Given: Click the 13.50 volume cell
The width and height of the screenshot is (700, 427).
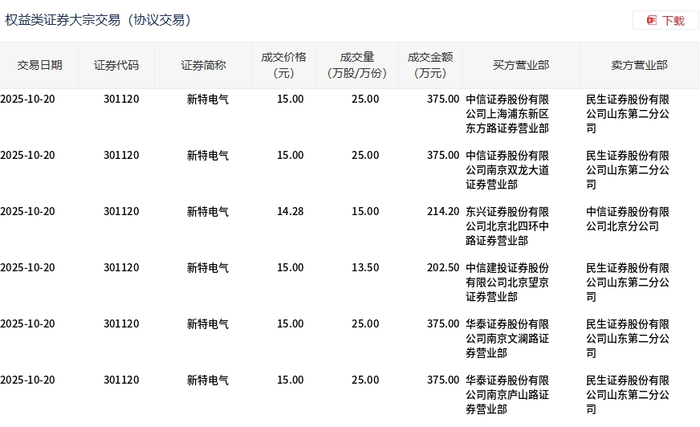Looking at the screenshot, I should tap(365, 268).
